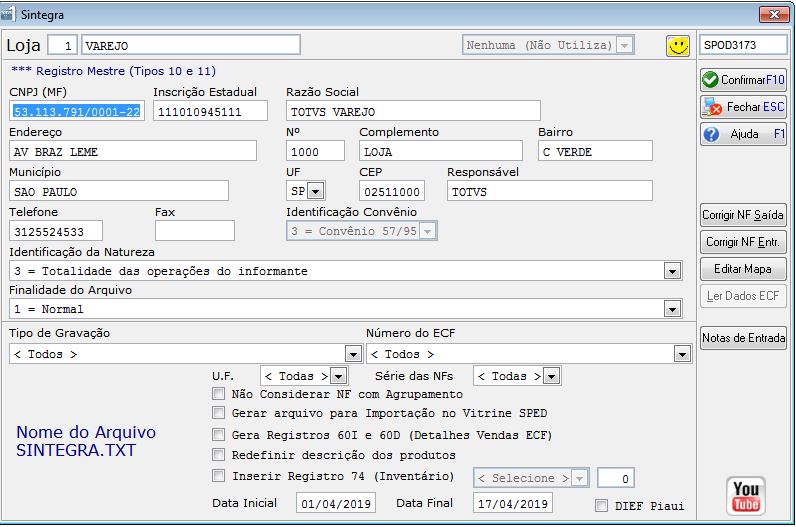
Task: Click the Complemento field
Action: tap(441, 151)
